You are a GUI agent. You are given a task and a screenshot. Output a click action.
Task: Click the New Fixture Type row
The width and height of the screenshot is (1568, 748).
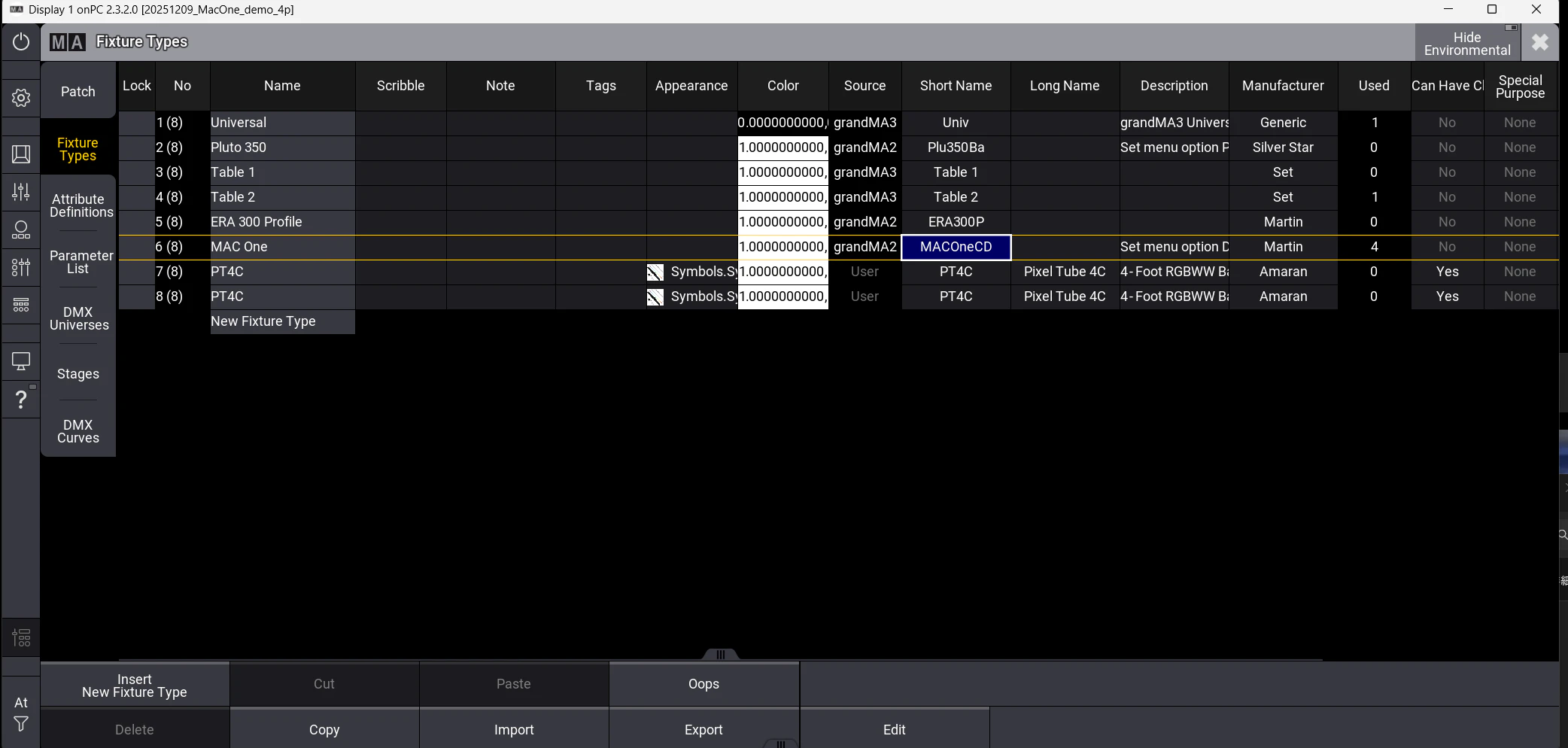coord(282,321)
